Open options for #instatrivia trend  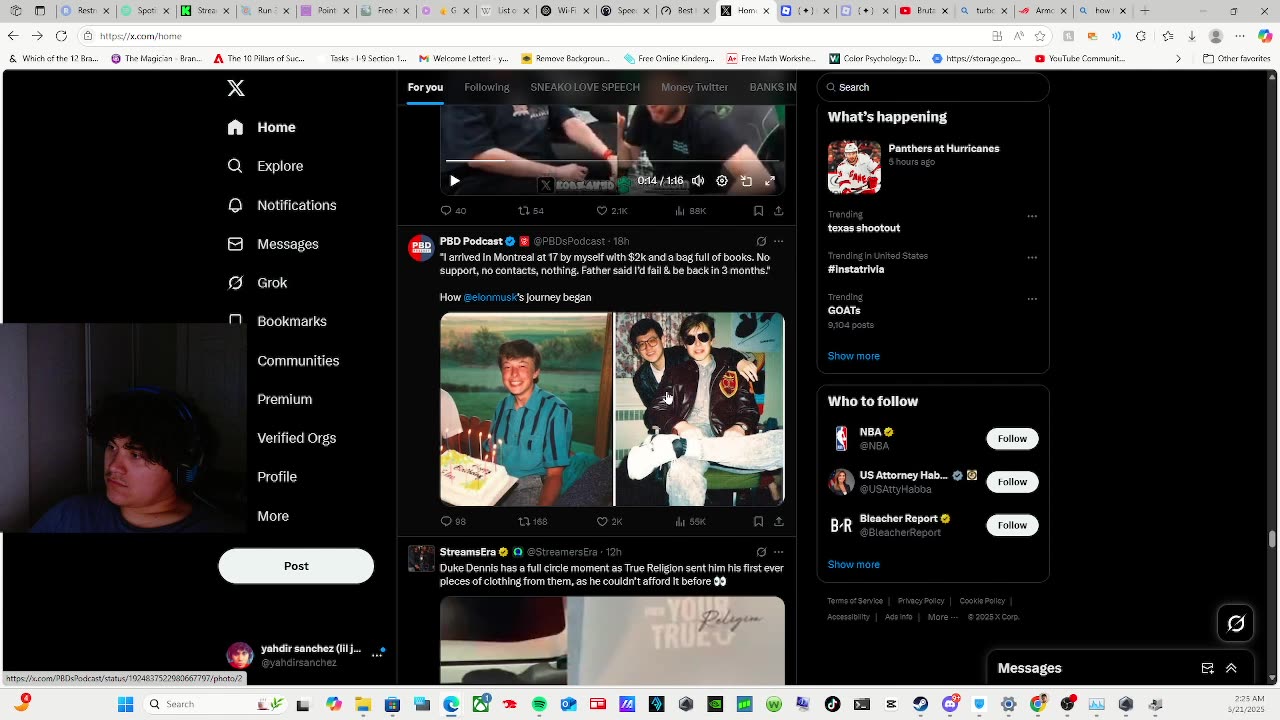[1032, 257]
